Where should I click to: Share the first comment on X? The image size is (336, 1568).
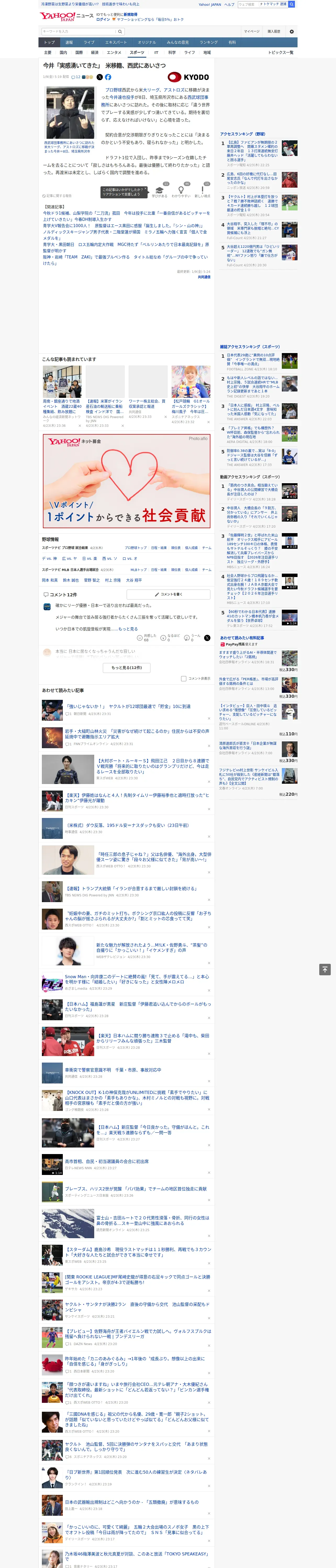click(207, 637)
